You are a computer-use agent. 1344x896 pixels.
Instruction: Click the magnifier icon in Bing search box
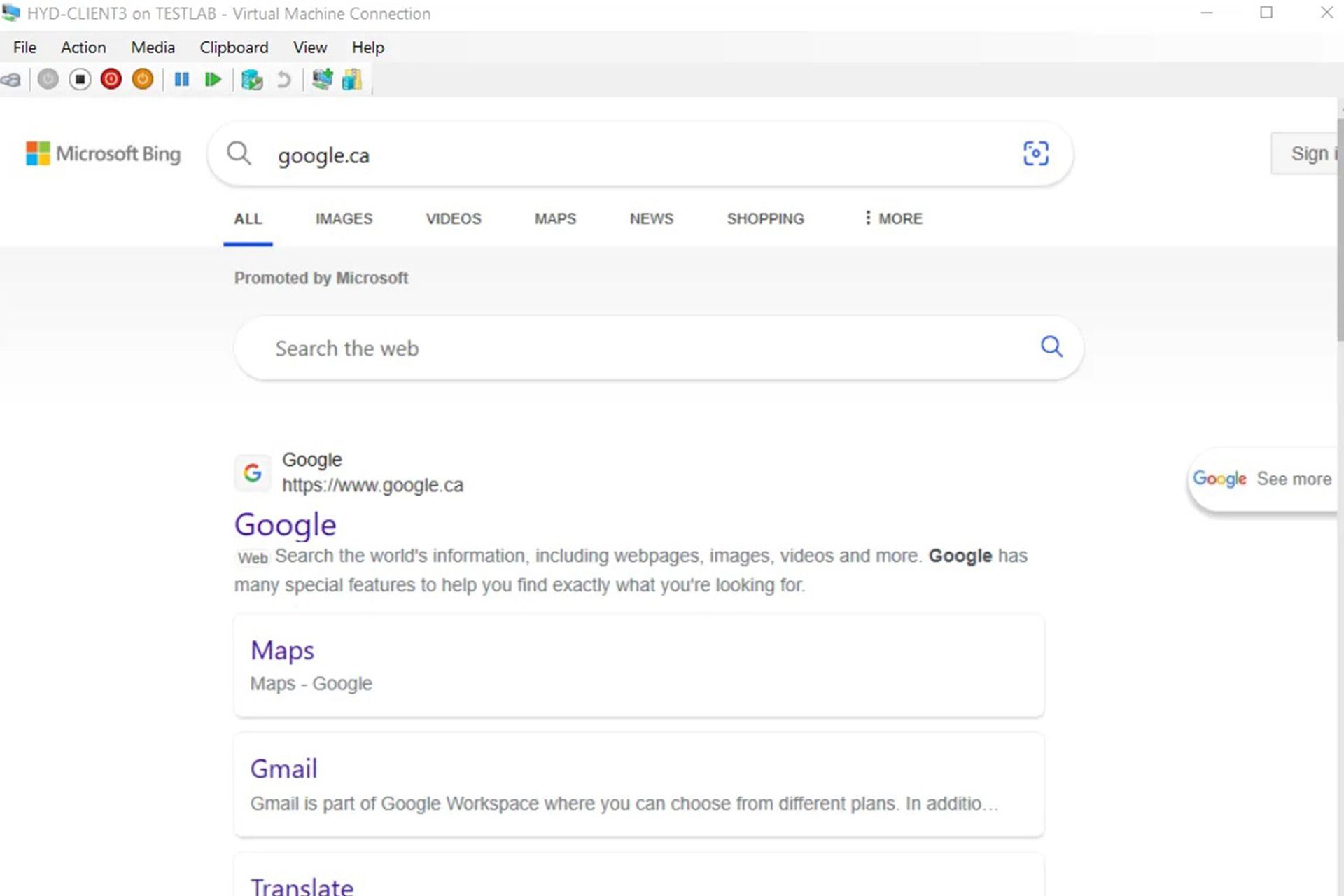click(x=239, y=153)
